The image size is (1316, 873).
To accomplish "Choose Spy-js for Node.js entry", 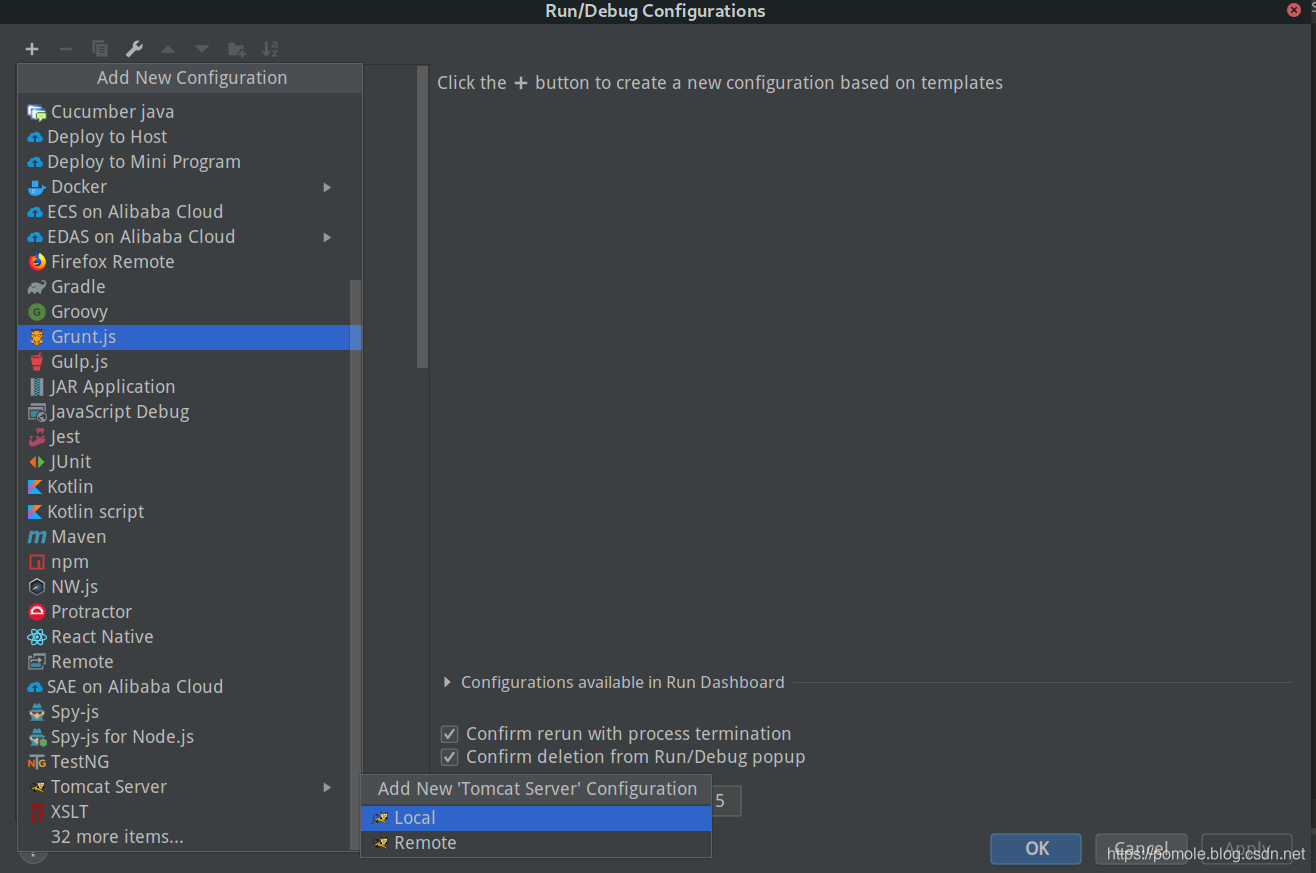I will coord(184,737).
